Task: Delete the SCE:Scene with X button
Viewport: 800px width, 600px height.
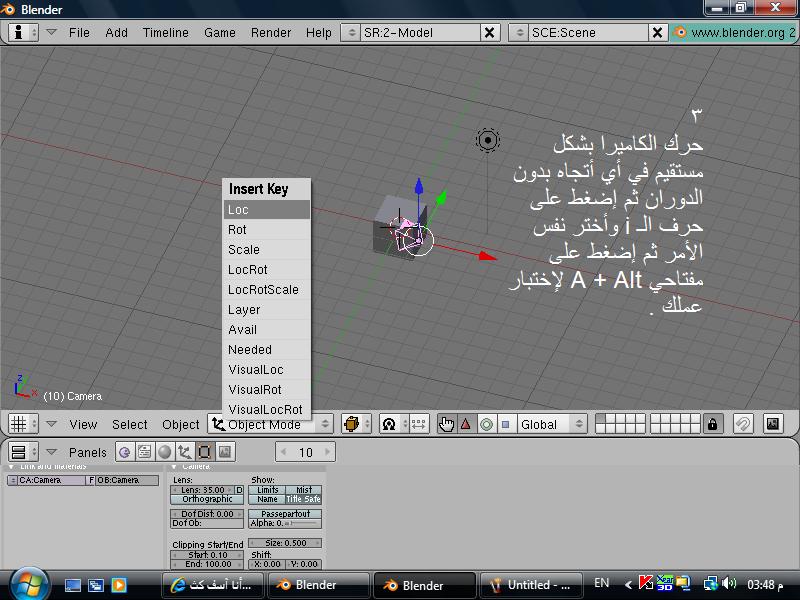Action: (657, 33)
